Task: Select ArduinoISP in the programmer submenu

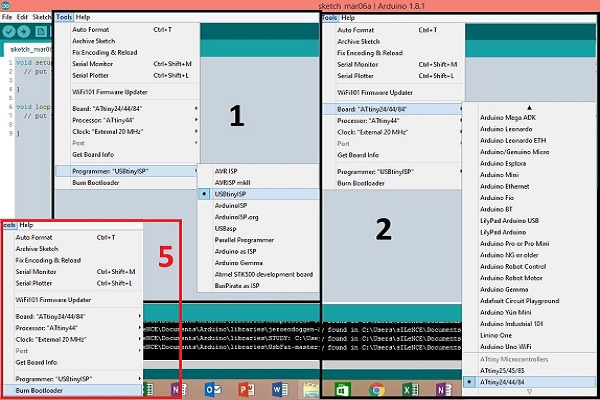Action: coord(231,206)
